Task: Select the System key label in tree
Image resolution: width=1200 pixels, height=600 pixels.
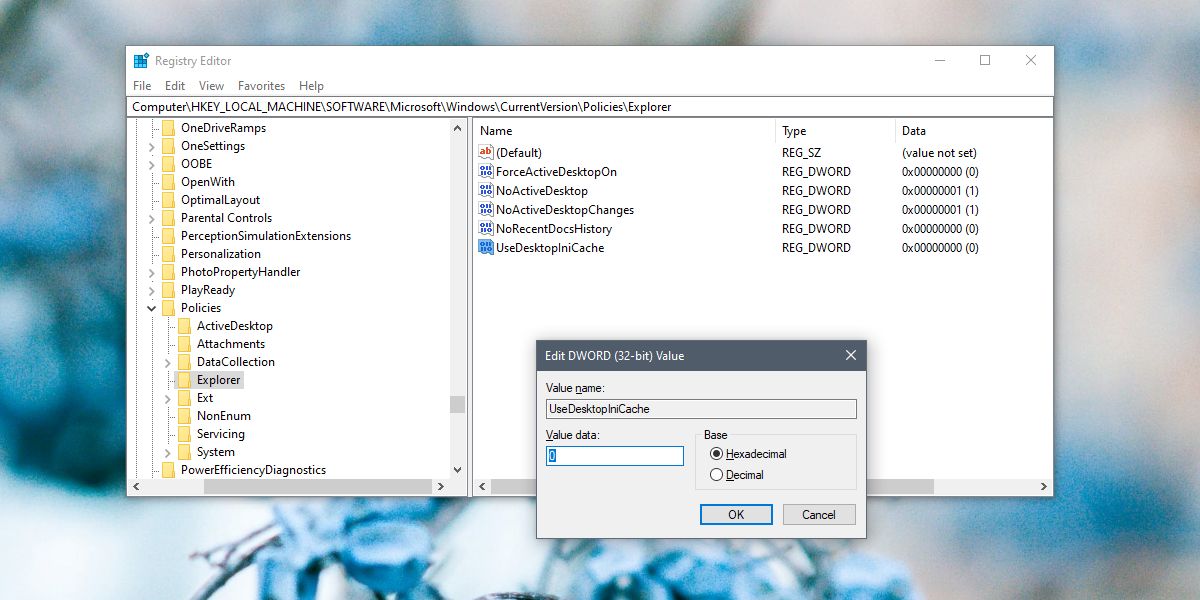Action: tap(216, 452)
